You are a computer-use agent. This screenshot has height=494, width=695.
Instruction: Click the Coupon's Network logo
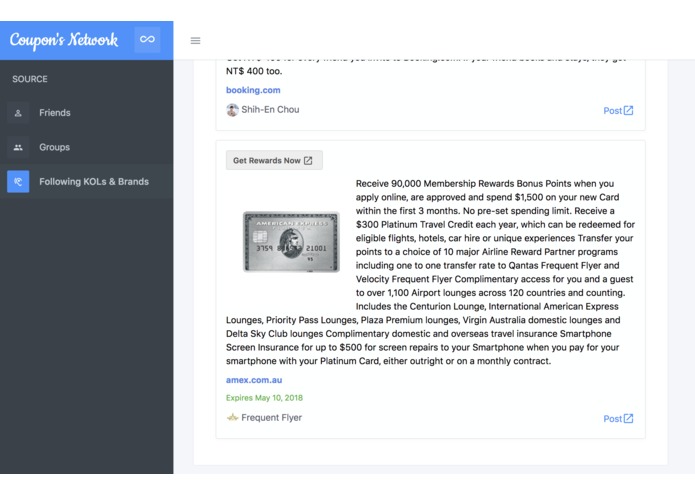tap(64, 40)
